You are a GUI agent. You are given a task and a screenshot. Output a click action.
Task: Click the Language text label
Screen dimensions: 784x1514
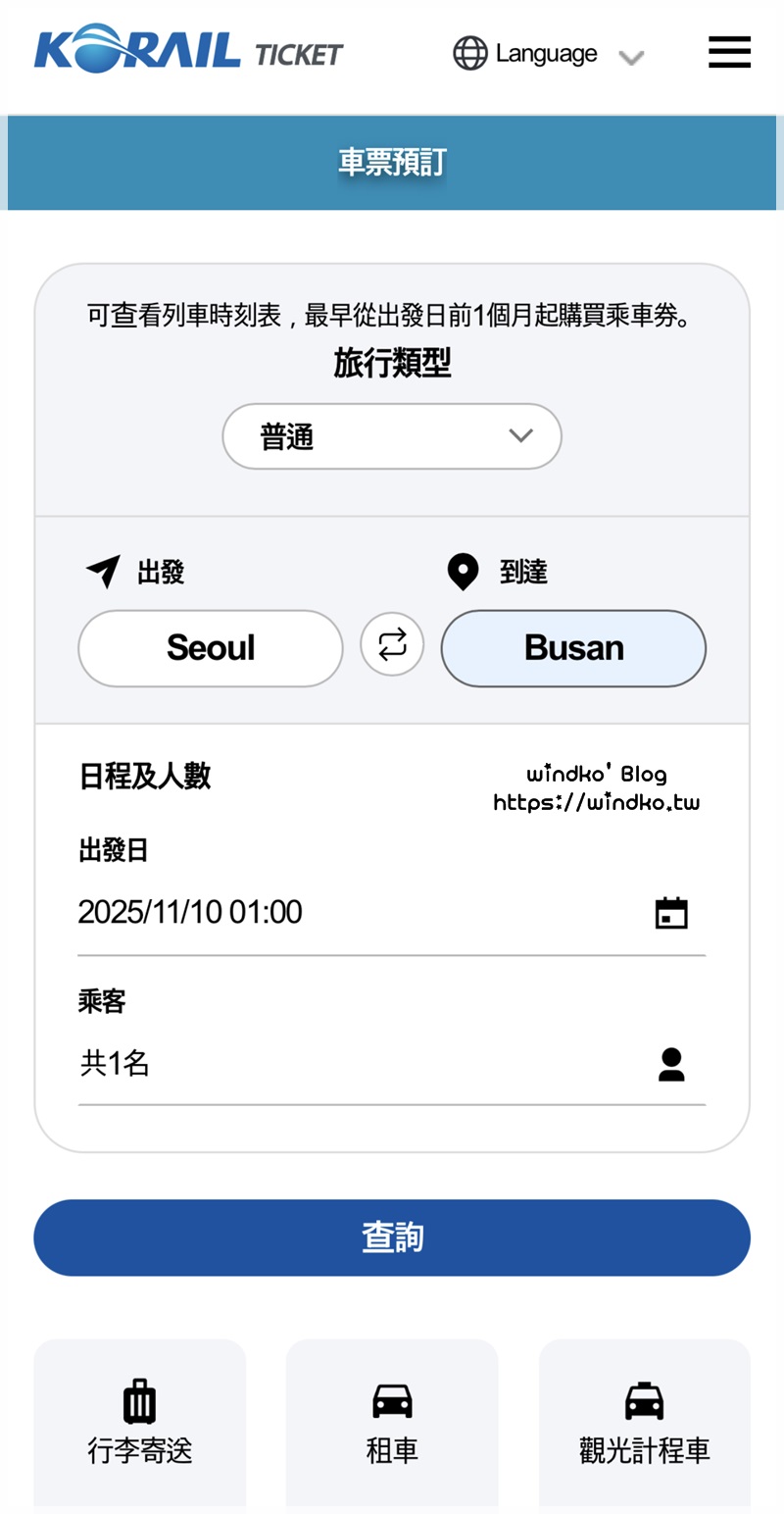pos(546,53)
